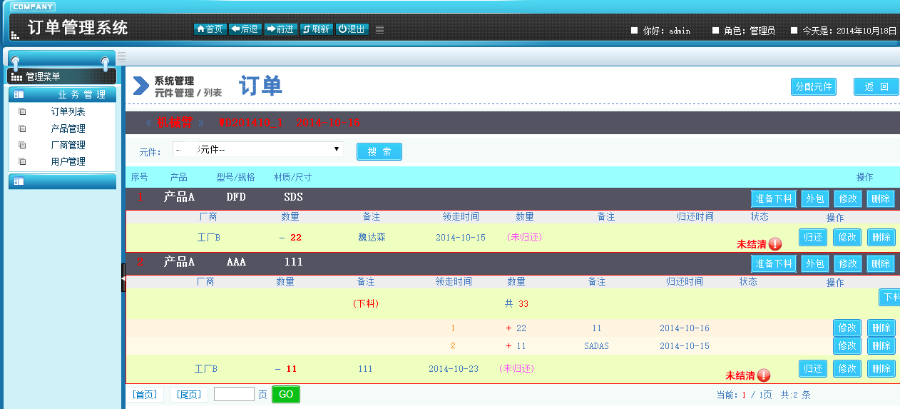Open 厂商管理 in the sidebar

(68, 145)
